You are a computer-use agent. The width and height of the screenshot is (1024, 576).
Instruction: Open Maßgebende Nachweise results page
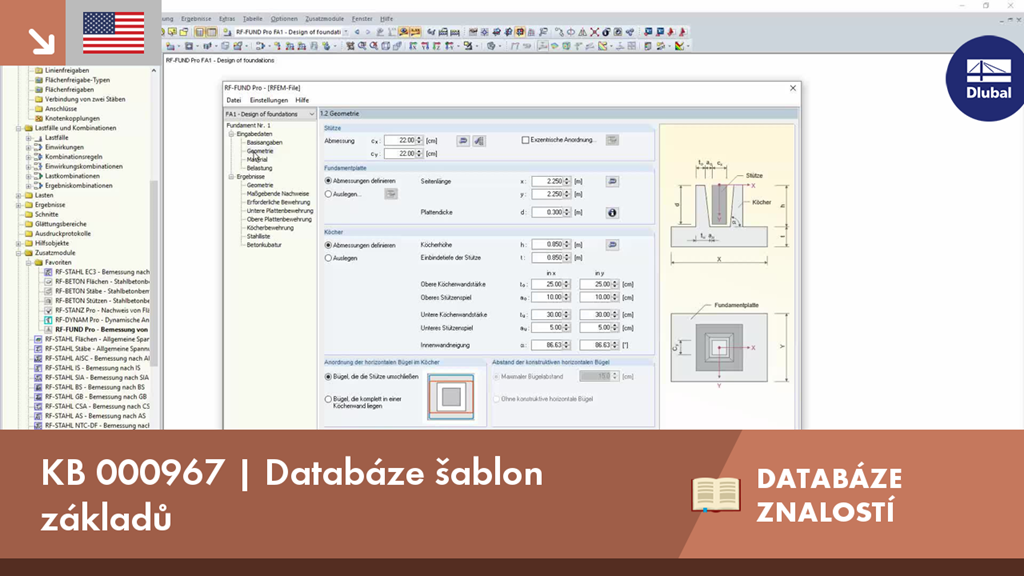[x=278, y=194]
